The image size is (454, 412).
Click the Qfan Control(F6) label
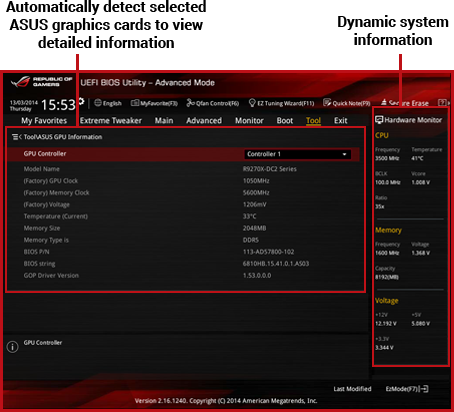tap(217, 103)
